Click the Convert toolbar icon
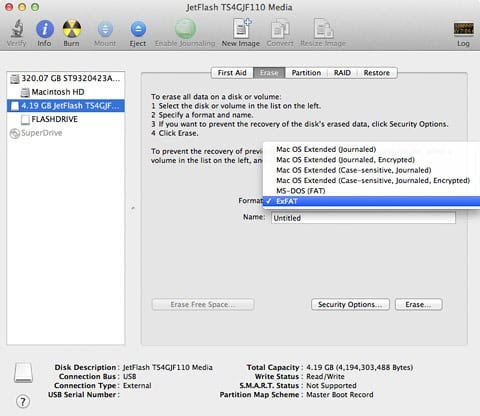This screenshot has width=480, height=416. pos(280,29)
